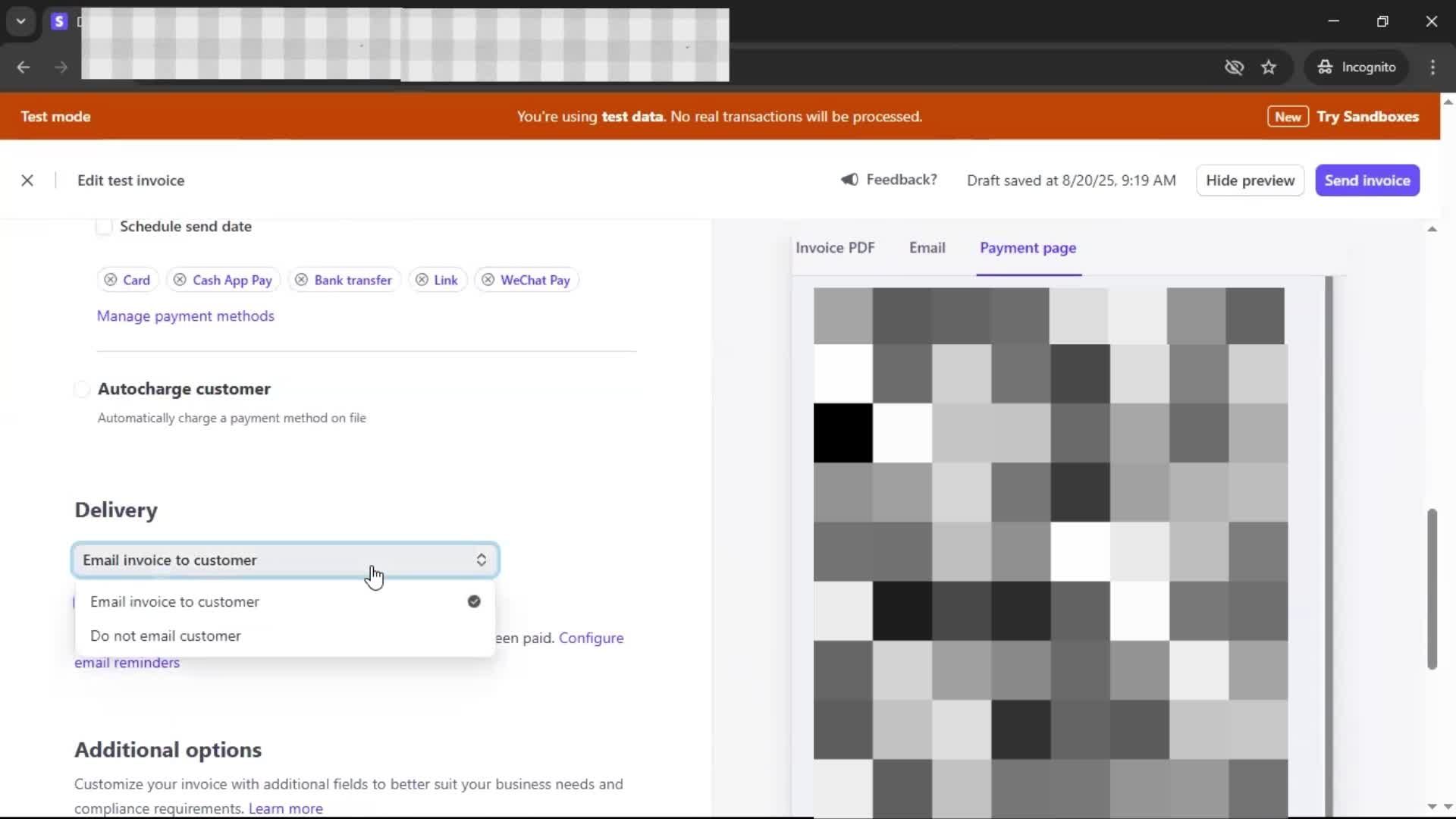Image resolution: width=1456 pixels, height=819 pixels.
Task: Select Autocharge customer radio option
Action: pos(82,389)
